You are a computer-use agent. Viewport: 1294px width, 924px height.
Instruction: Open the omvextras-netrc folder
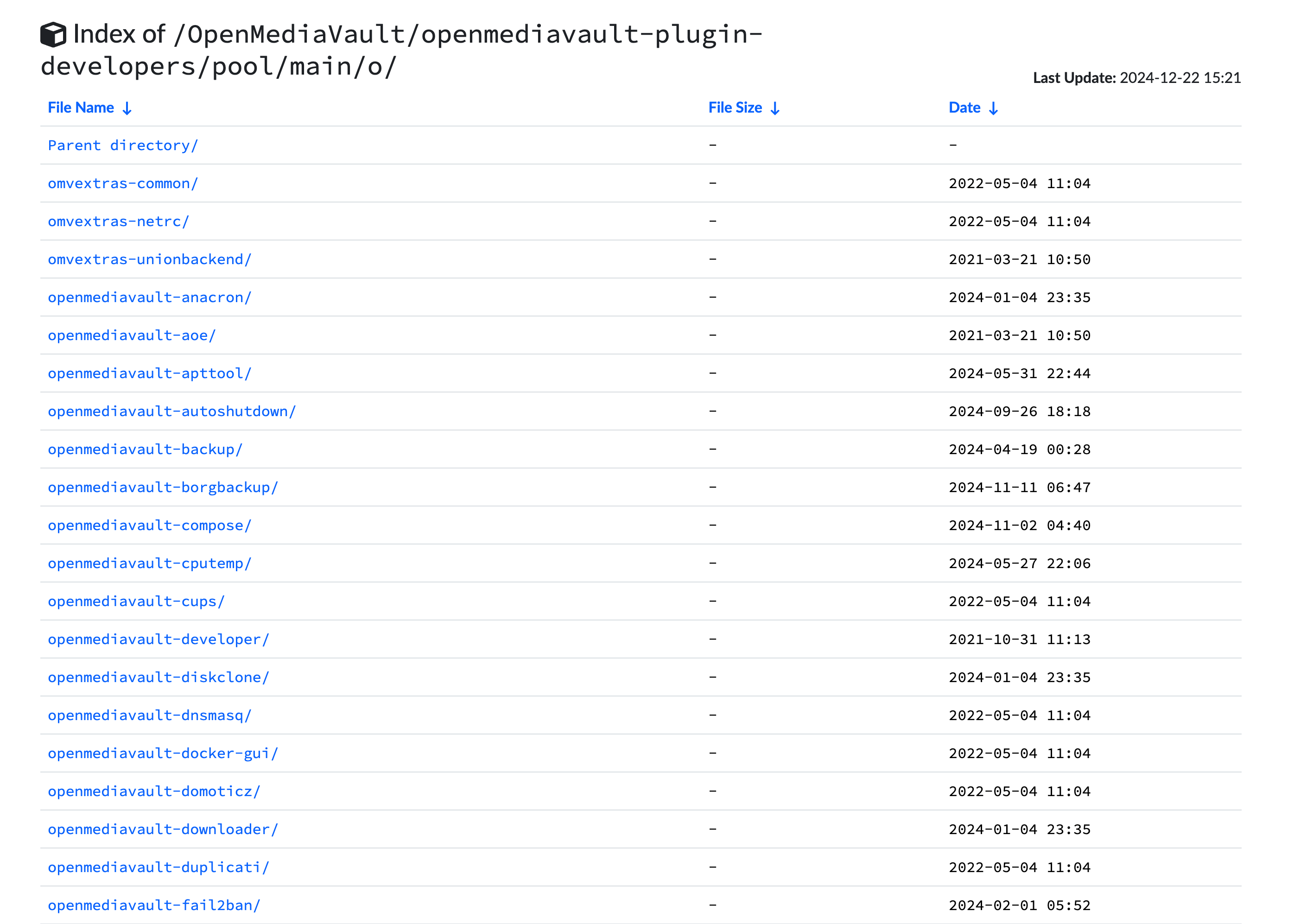coord(118,222)
